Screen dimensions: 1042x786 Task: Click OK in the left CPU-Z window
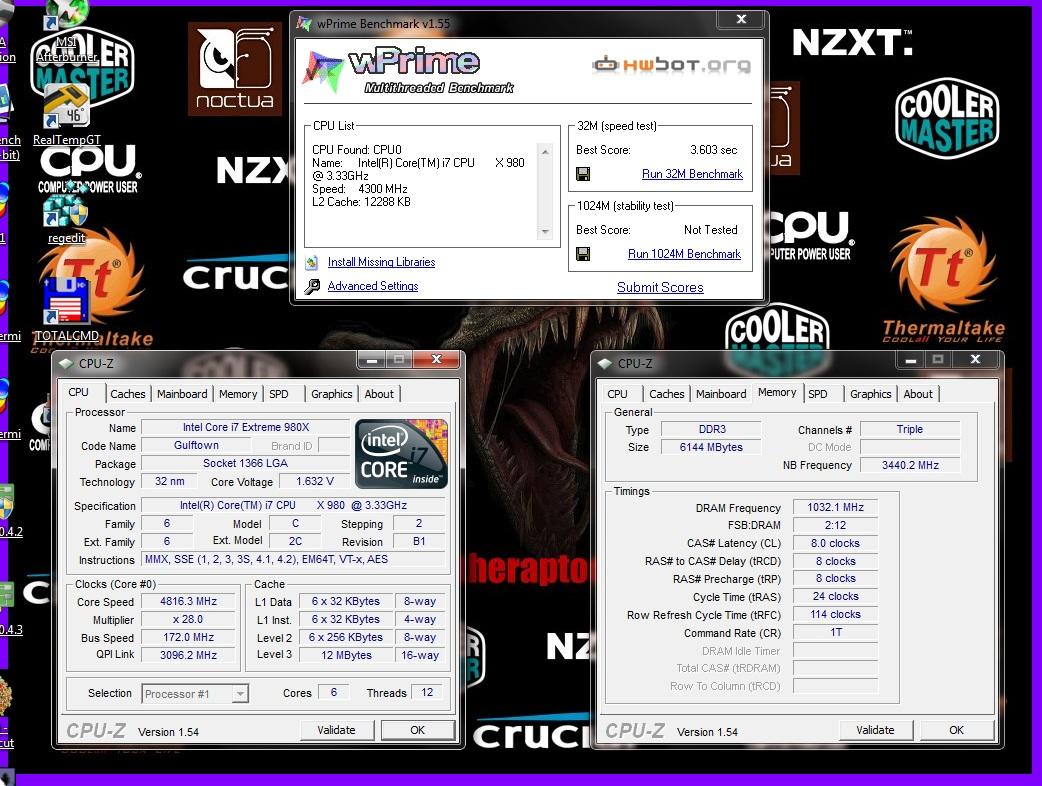[417, 730]
